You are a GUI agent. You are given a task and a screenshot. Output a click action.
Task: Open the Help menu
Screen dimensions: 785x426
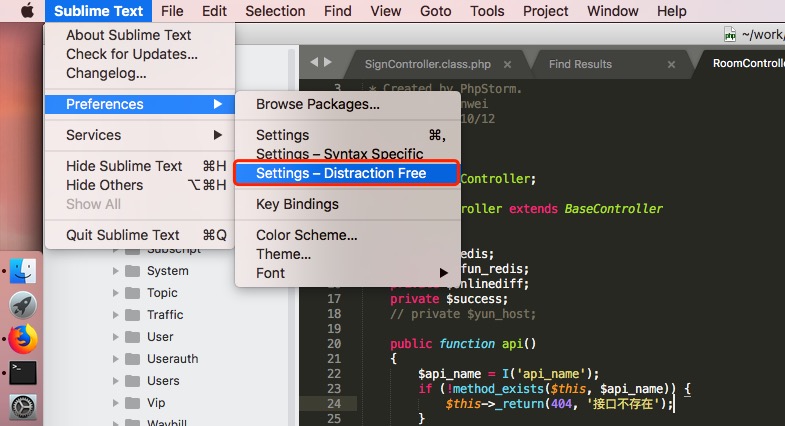pyautogui.click(x=671, y=11)
